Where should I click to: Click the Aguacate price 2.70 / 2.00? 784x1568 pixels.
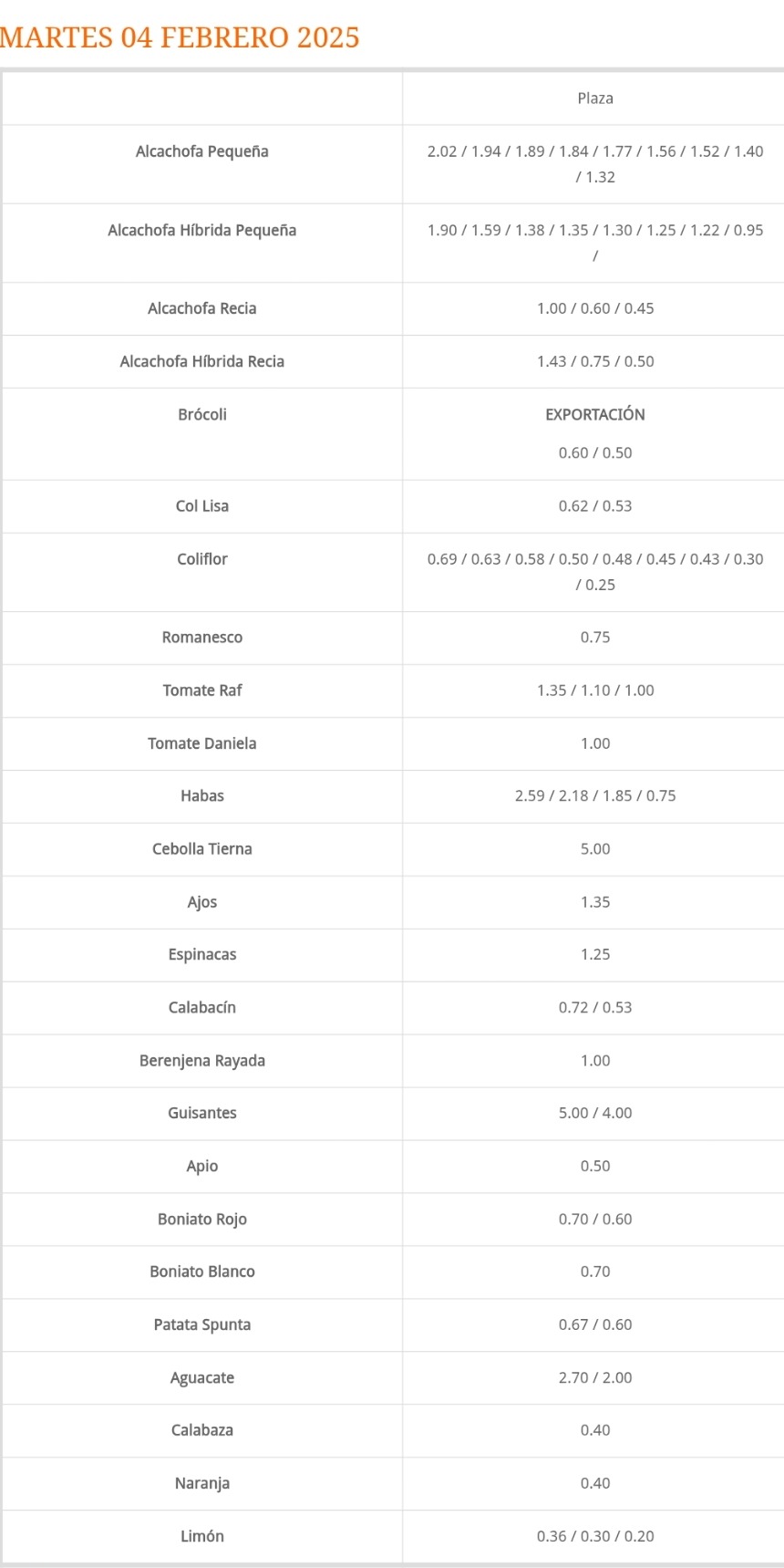tap(595, 1377)
